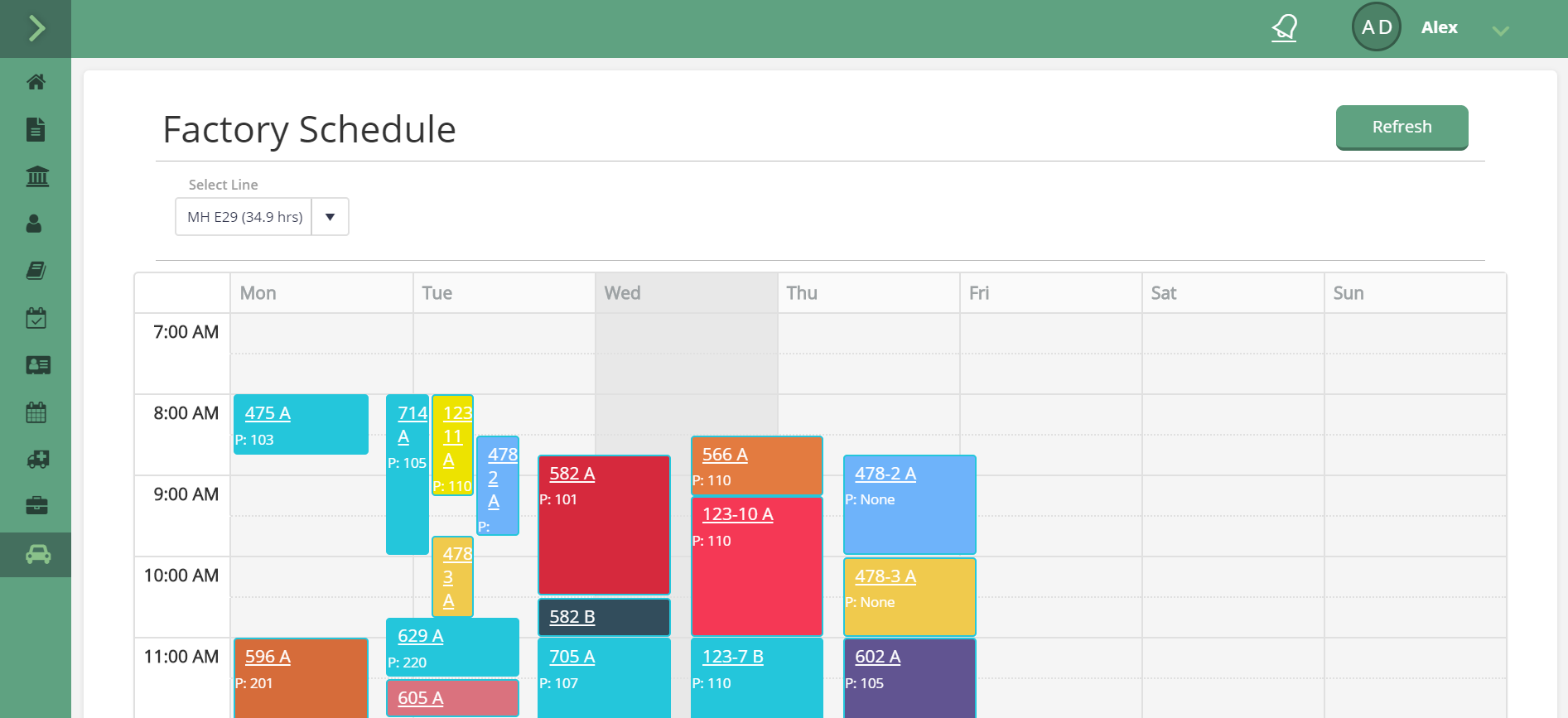Open the ambulance sidebar icon
The width and height of the screenshot is (1568, 718).
(37, 460)
